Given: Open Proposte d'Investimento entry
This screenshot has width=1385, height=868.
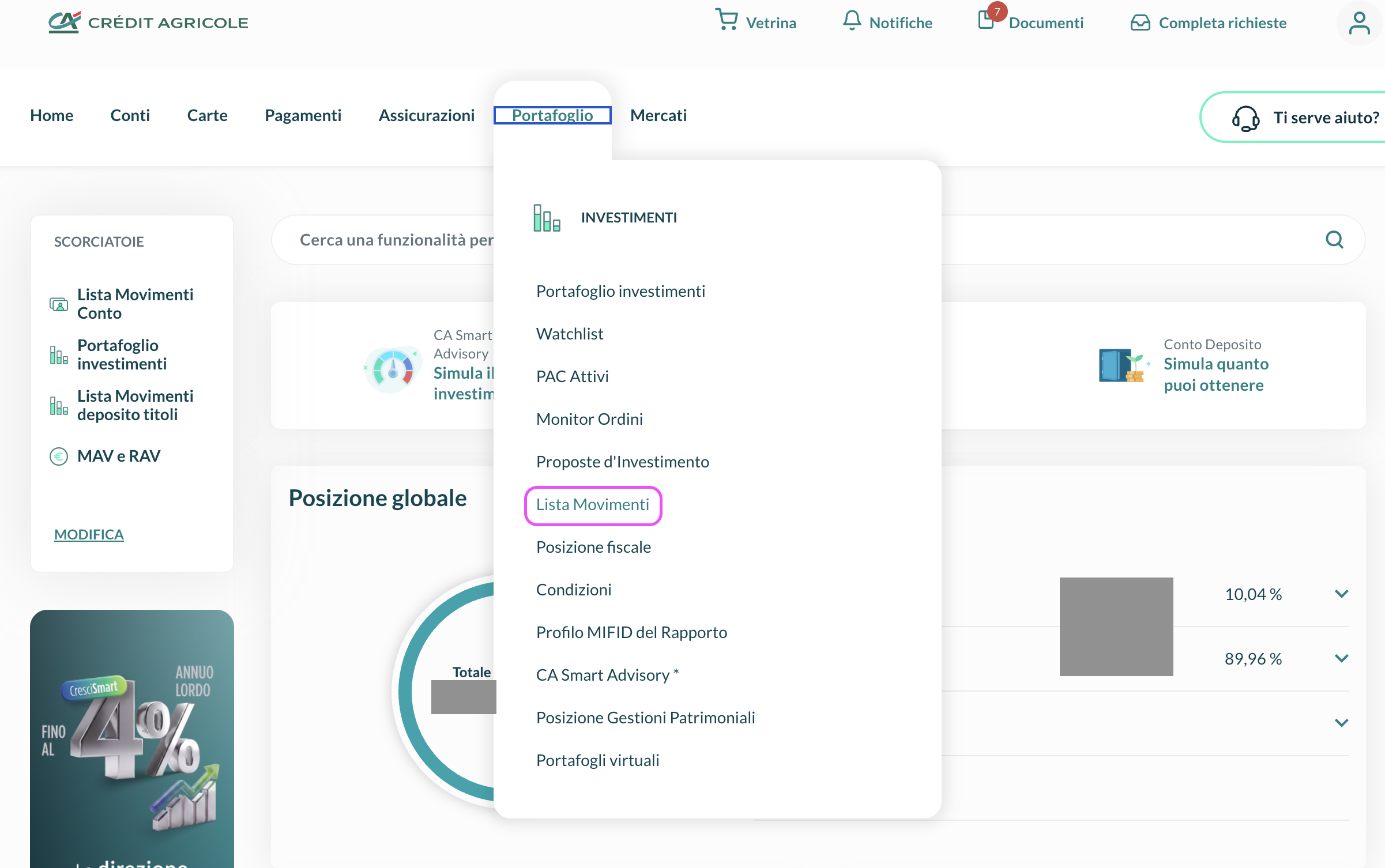Looking at the screenshot, I should click(623, 462).
